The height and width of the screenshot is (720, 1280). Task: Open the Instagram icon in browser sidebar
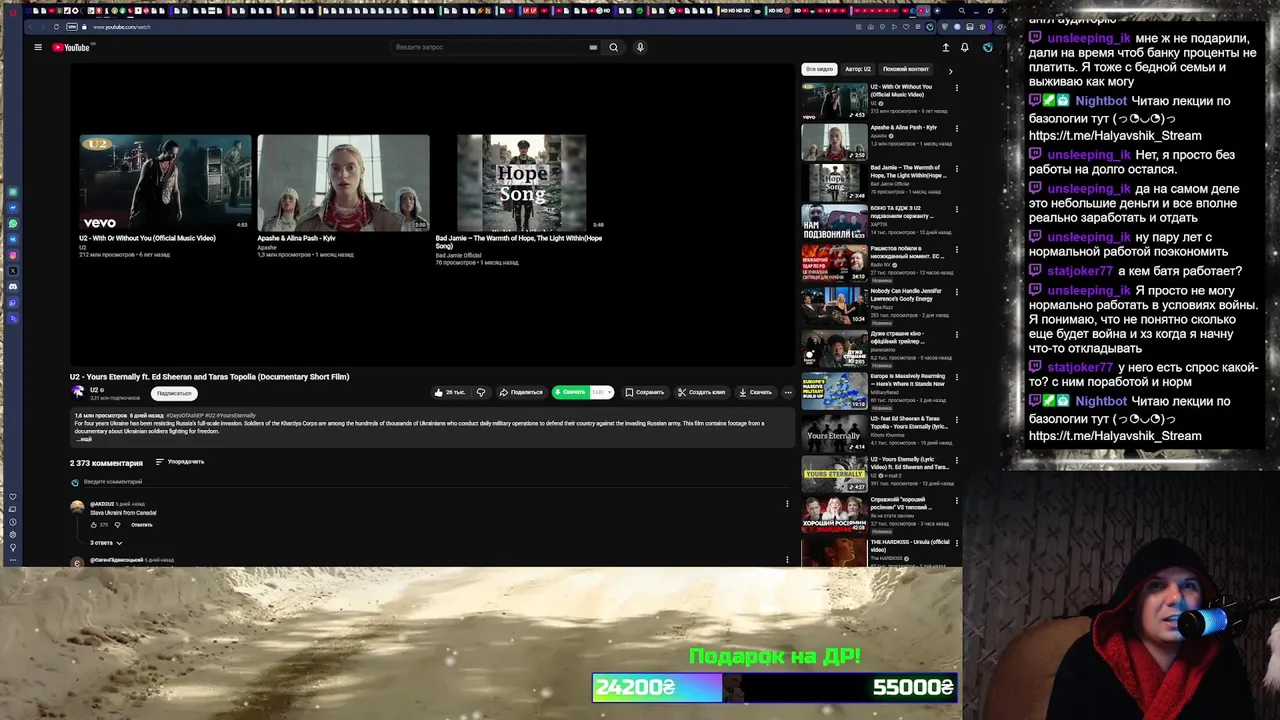pyautogui.click(x=13, y=255)
